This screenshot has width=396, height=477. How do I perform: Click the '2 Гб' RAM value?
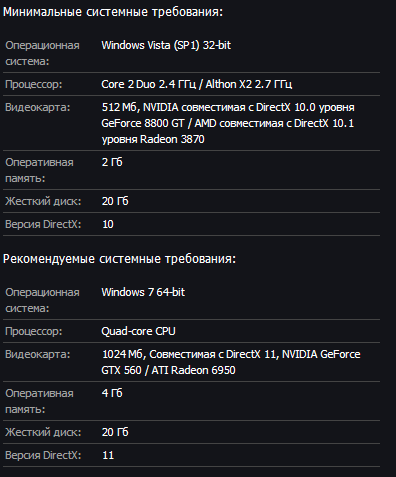112,162
